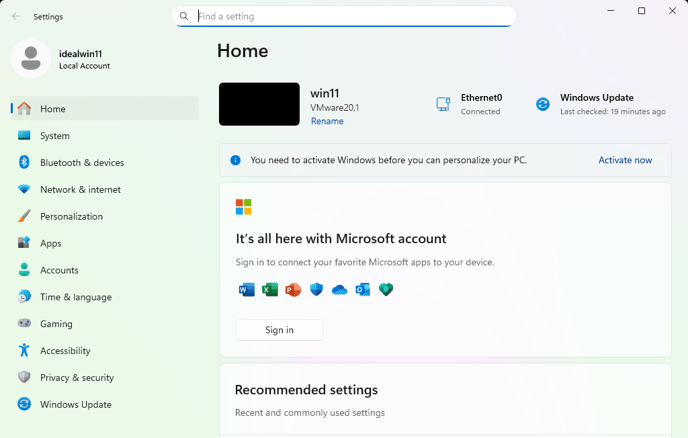Click the Family Safety heart icon

(x=386, y=290)
